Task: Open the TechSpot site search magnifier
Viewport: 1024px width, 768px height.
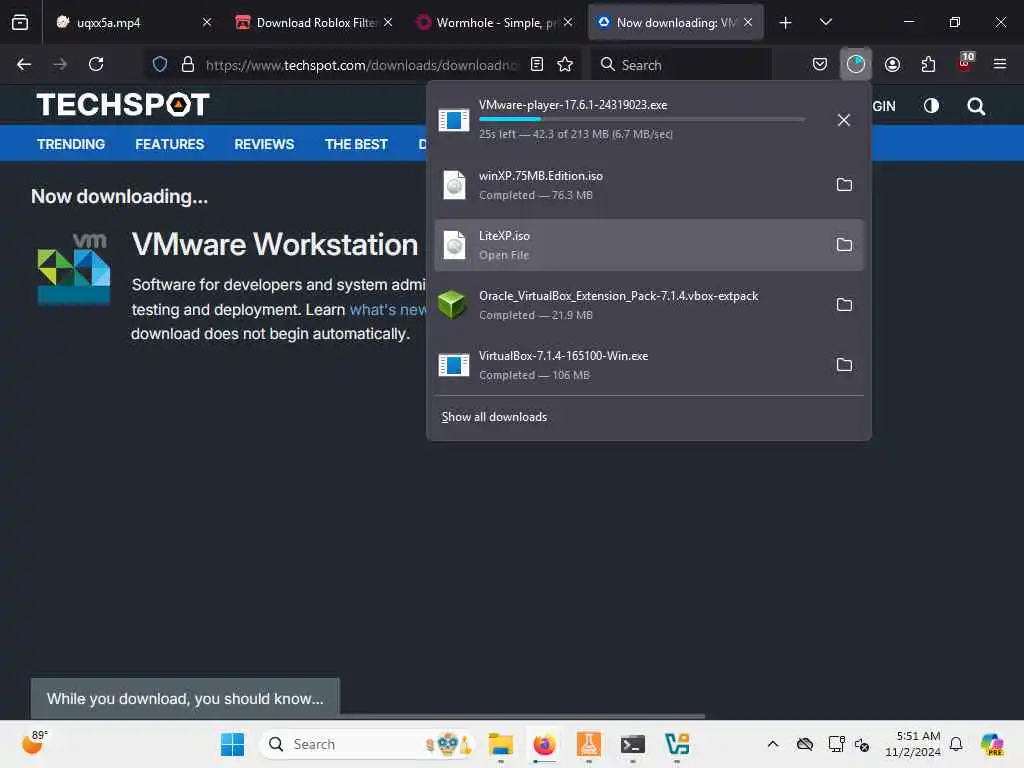Action: (976, 106)
